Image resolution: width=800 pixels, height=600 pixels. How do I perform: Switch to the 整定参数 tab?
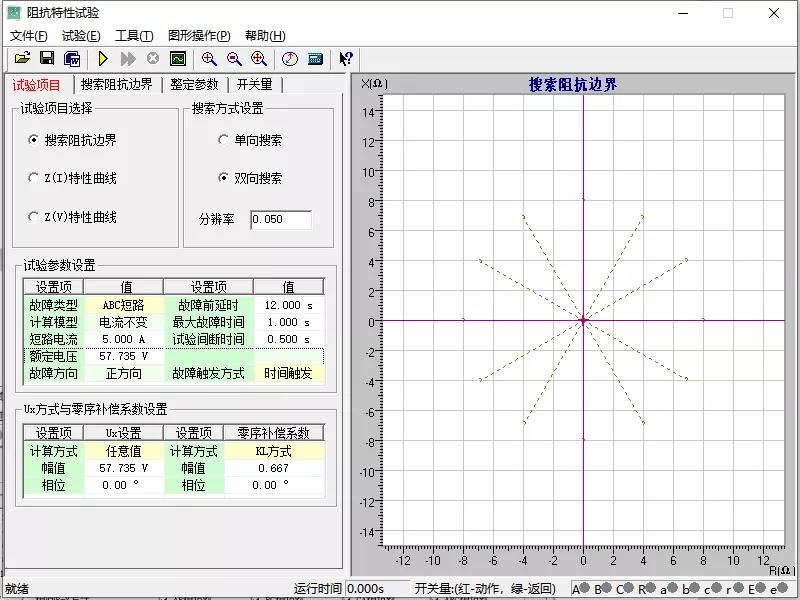coord(194,85)
